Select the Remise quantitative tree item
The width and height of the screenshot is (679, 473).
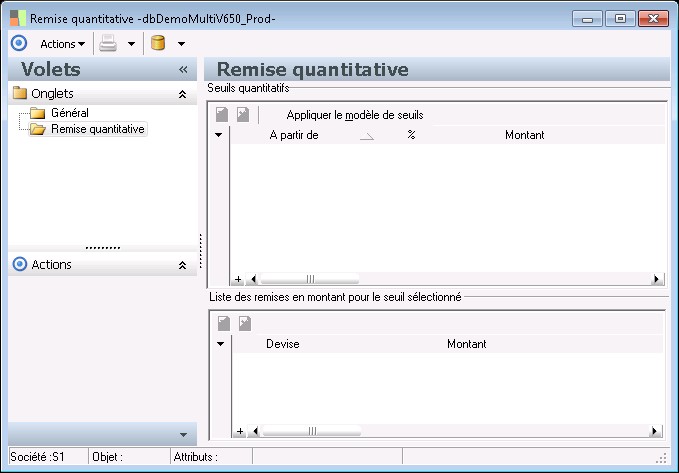pos(97,129)
